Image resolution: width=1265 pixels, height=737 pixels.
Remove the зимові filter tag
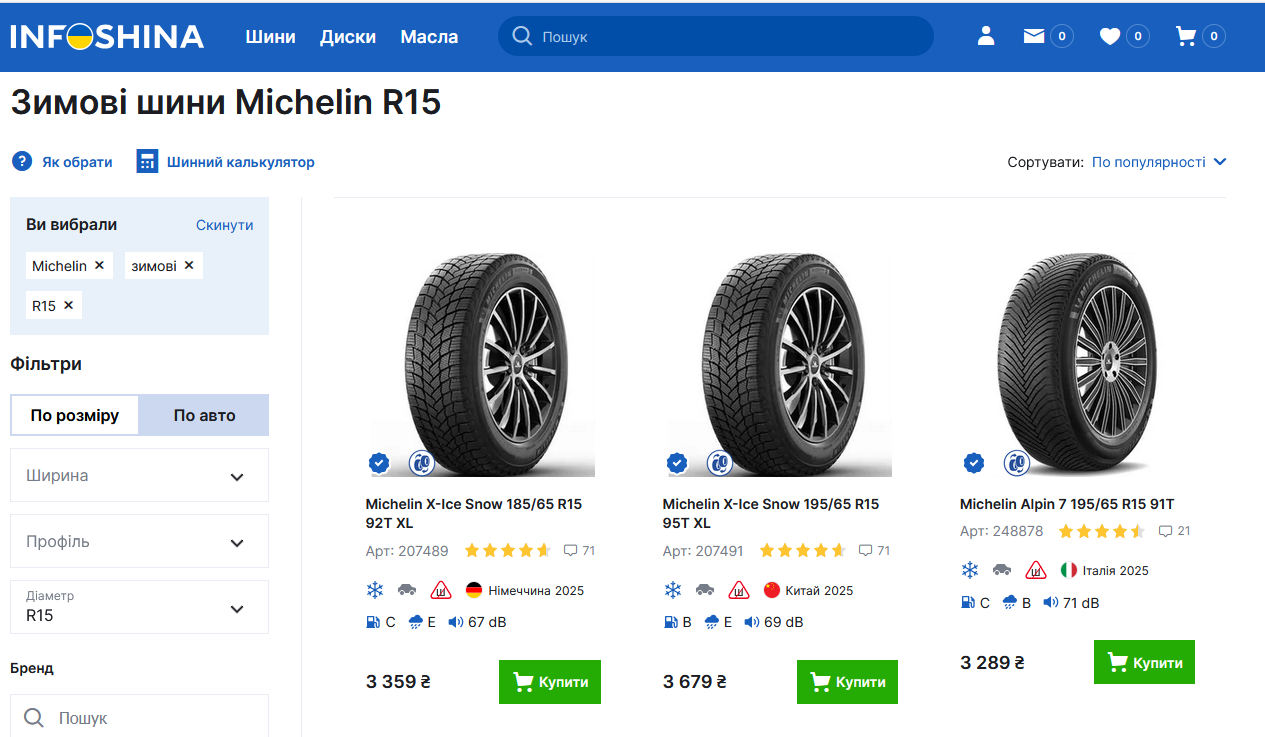pos(188,265)
